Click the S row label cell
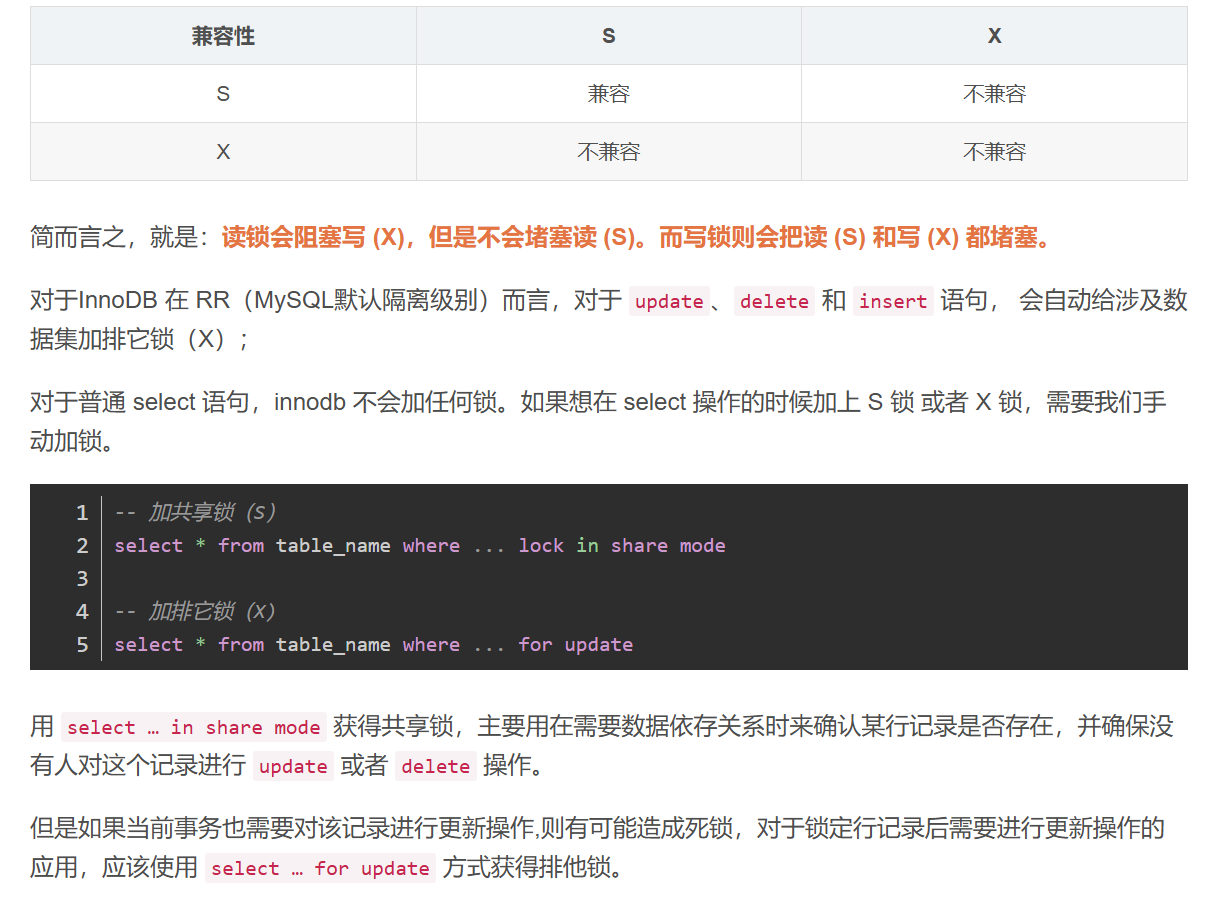Viewport: 1206px width, 899px height. click(223, 94)
